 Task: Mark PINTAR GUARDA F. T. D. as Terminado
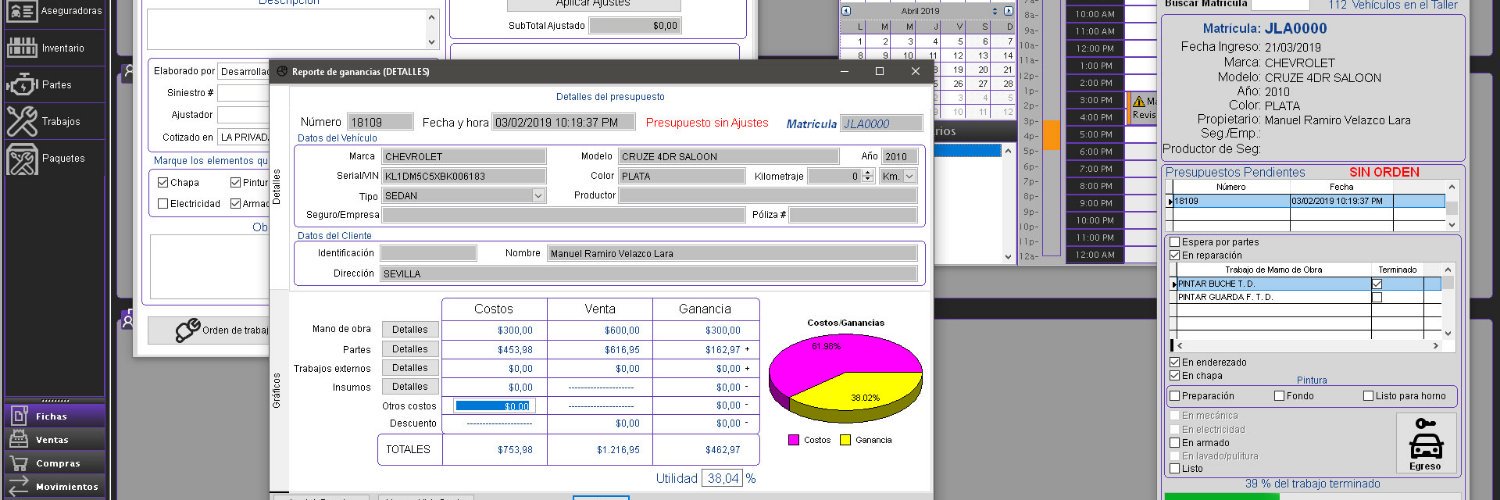pyautogui.click(x=1377, y=297)
